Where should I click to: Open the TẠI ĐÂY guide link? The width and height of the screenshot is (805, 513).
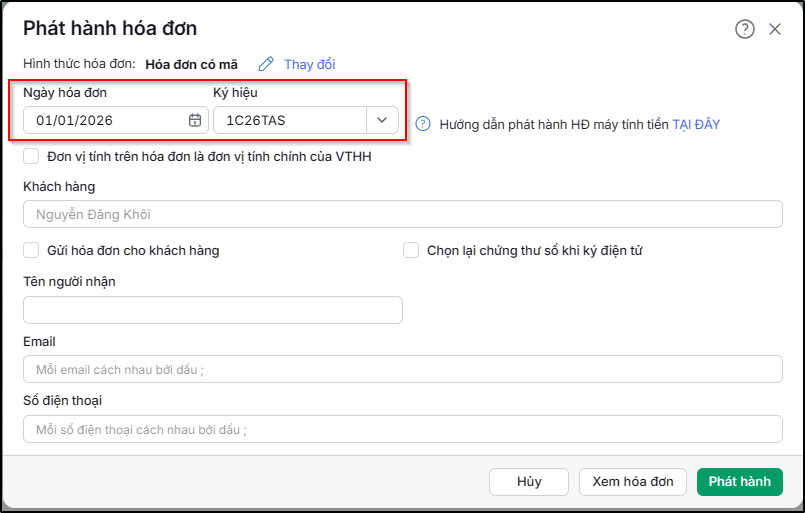pos(696,125)
